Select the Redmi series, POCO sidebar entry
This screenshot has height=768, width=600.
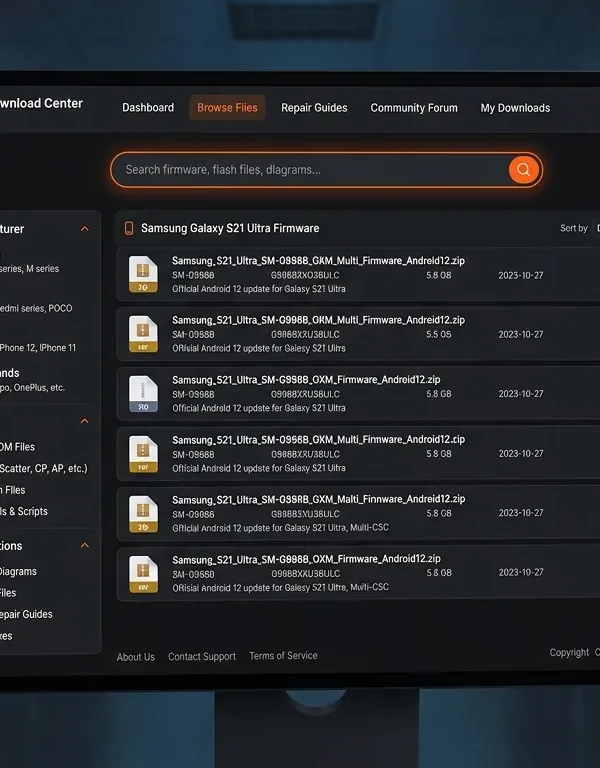click(x=36, y=308)
